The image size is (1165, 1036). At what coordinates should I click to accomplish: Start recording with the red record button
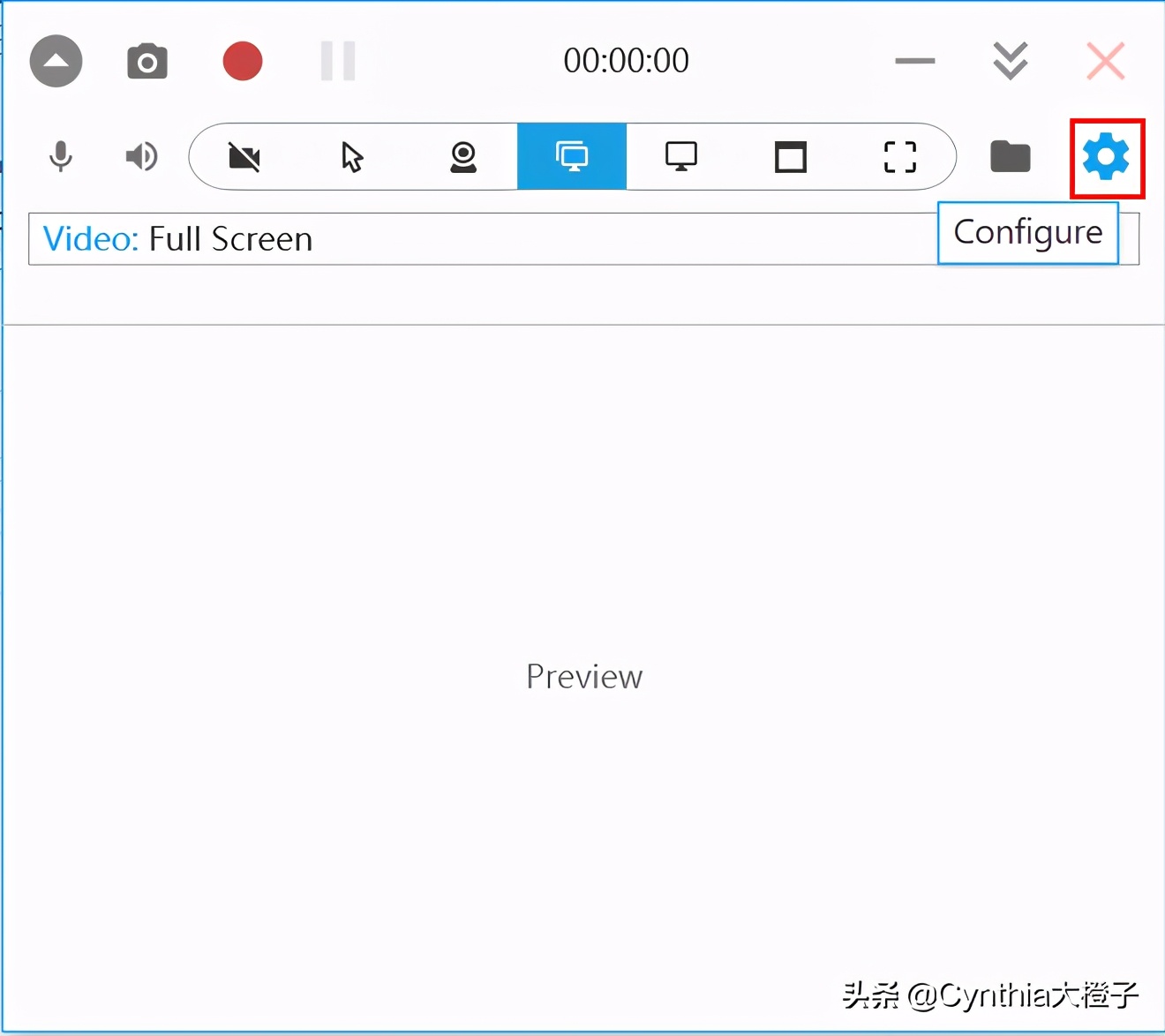click(x=243, y=61)
